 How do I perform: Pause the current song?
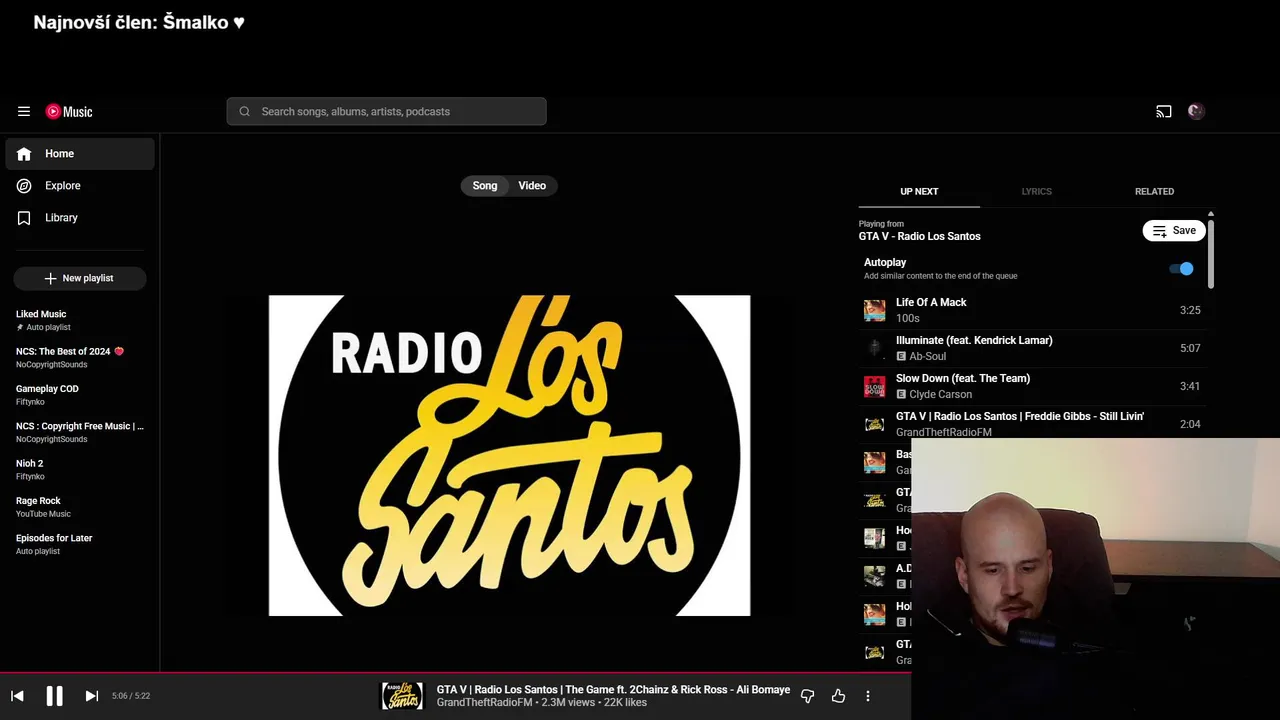[55, 696]
